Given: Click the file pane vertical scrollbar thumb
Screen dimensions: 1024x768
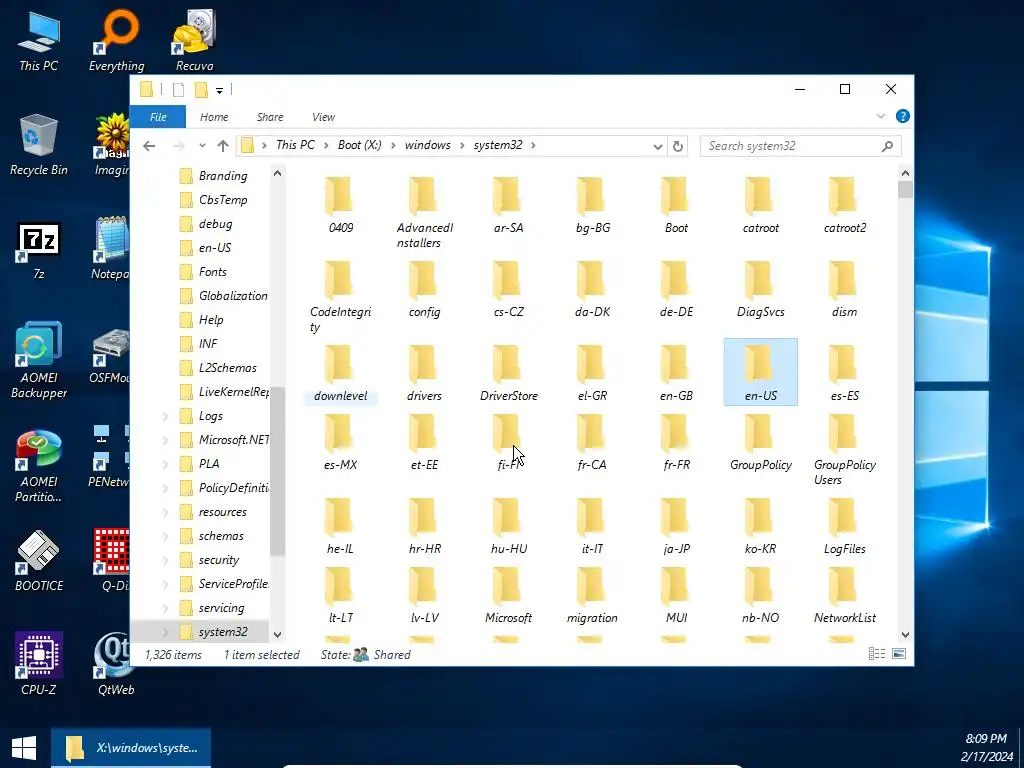Looking at the screenshot, I should coord(904,190).
